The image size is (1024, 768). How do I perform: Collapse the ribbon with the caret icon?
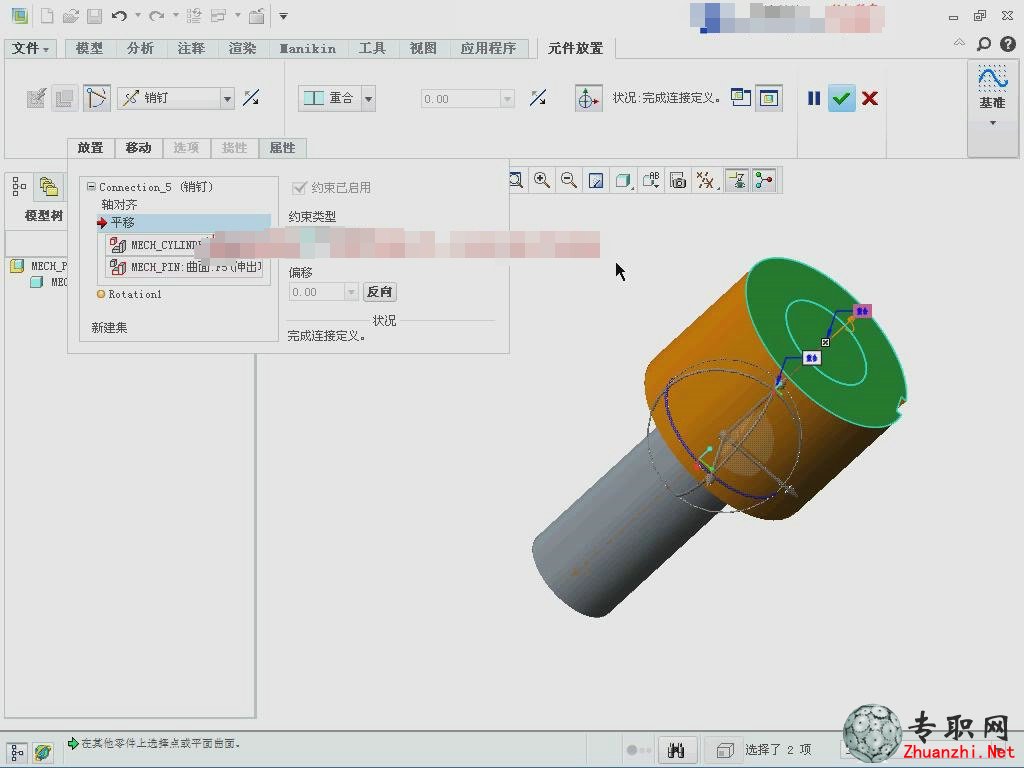[x=959, y=42]
